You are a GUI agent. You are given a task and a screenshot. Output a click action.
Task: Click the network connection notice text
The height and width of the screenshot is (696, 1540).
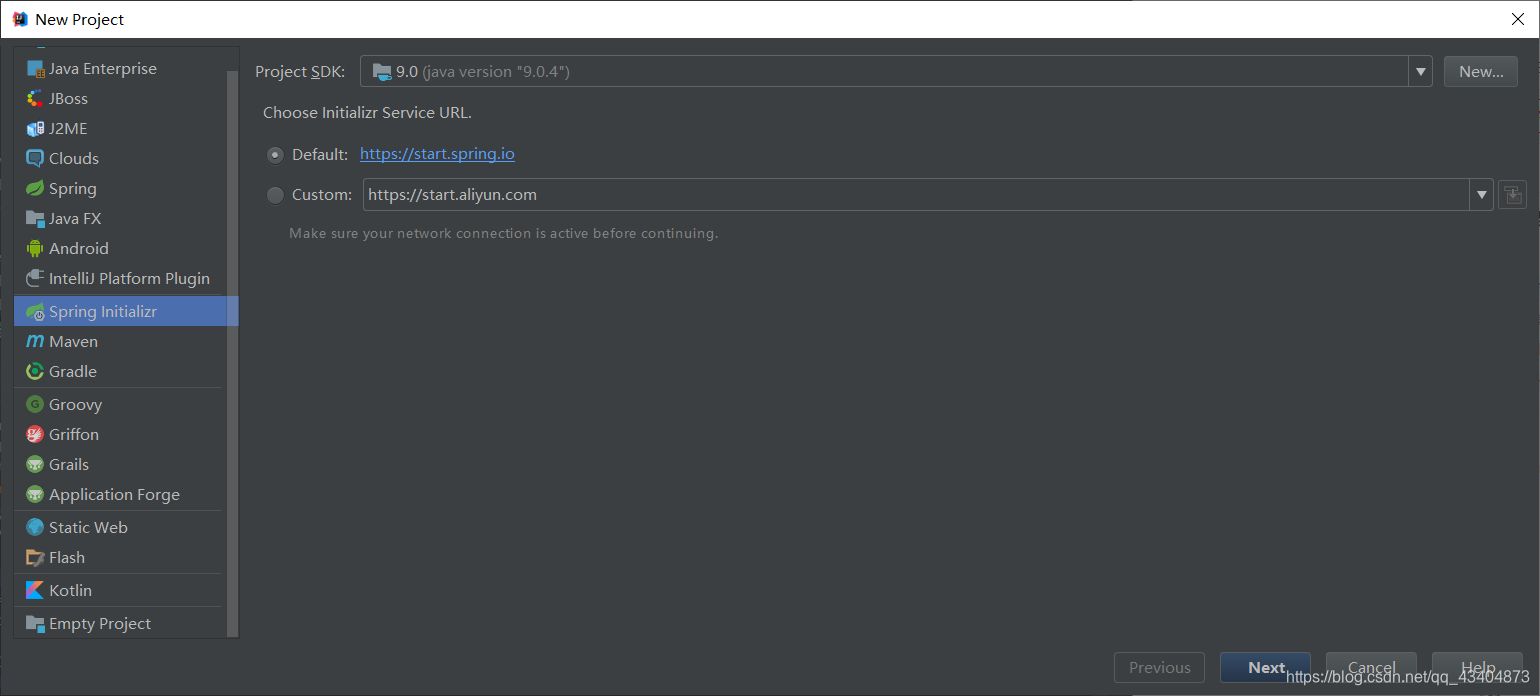coord(503,234)
